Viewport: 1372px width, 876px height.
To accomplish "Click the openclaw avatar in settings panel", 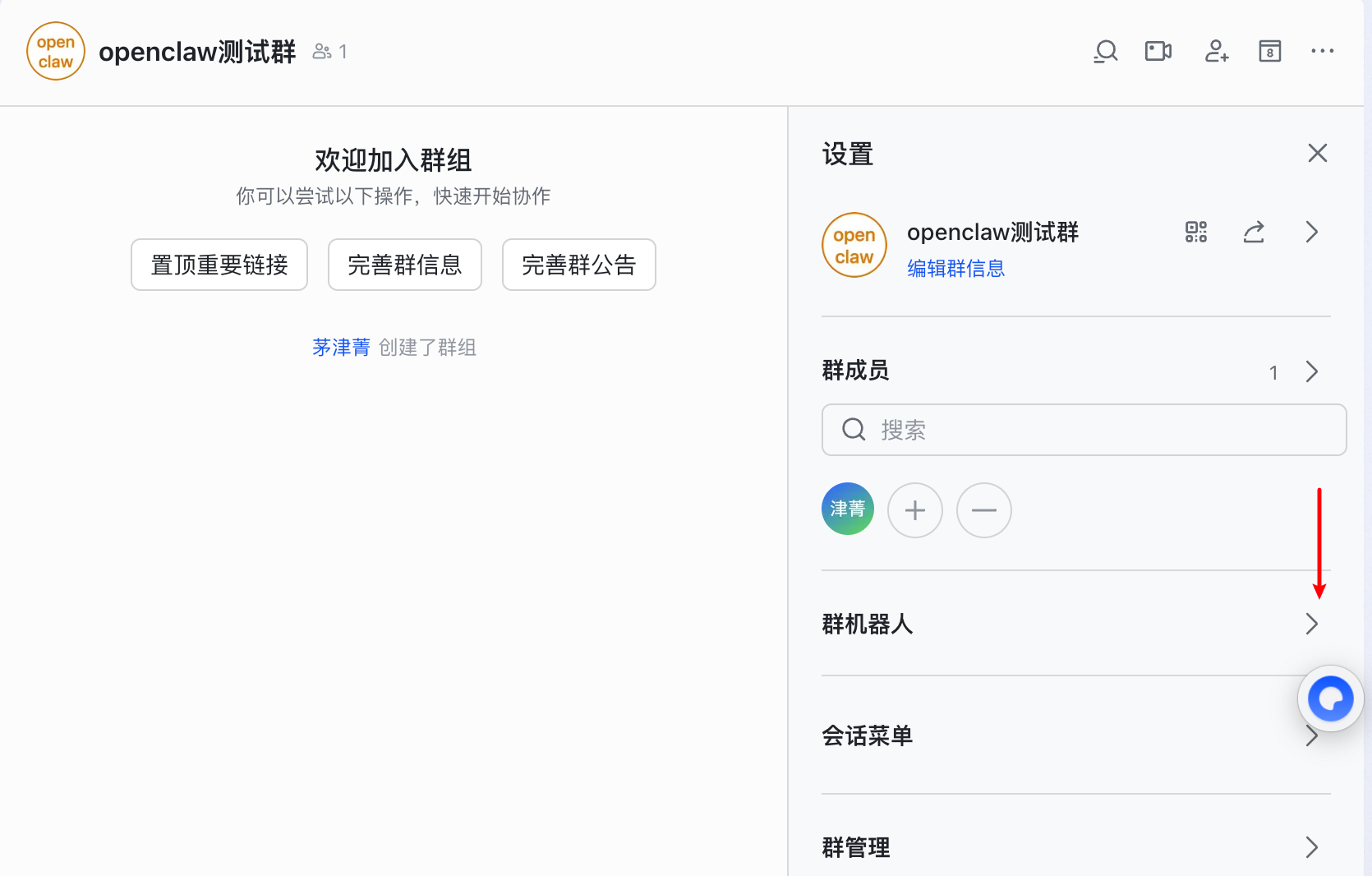I will click(x=854, y=245).
